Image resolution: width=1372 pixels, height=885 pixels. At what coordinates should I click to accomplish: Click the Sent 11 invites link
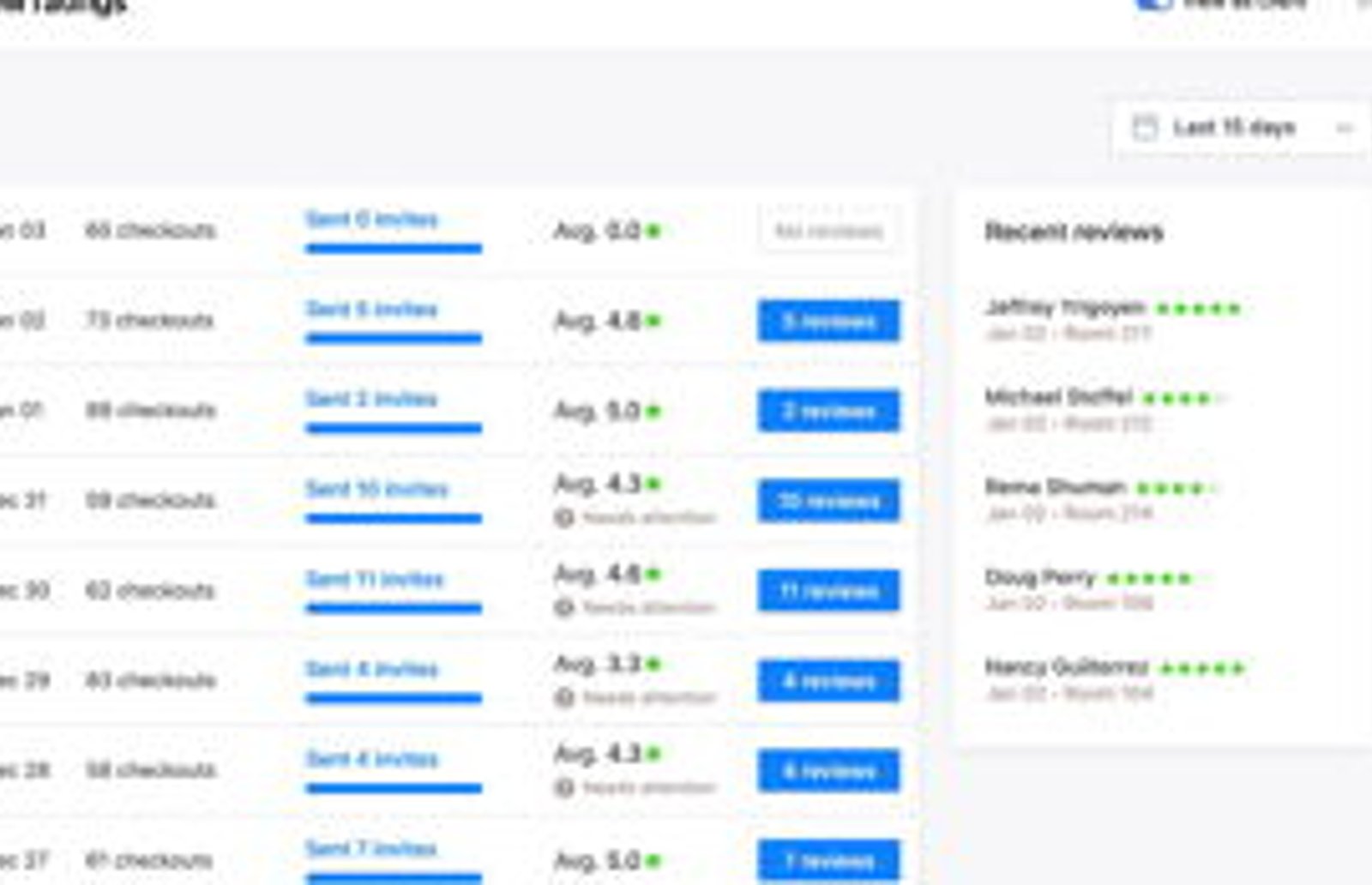pyautogui.click(x=375, y=580)
